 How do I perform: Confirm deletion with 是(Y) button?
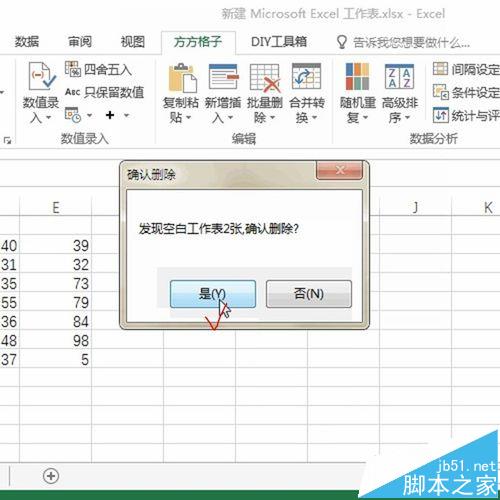(x=213, y=294)
